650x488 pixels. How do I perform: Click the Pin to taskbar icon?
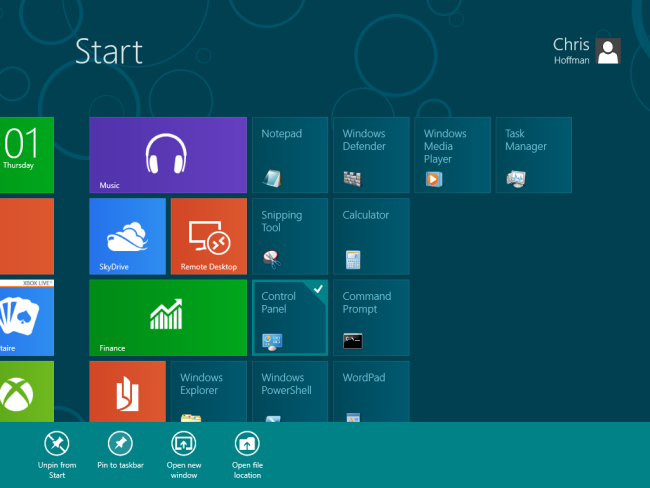coord(120,443)
